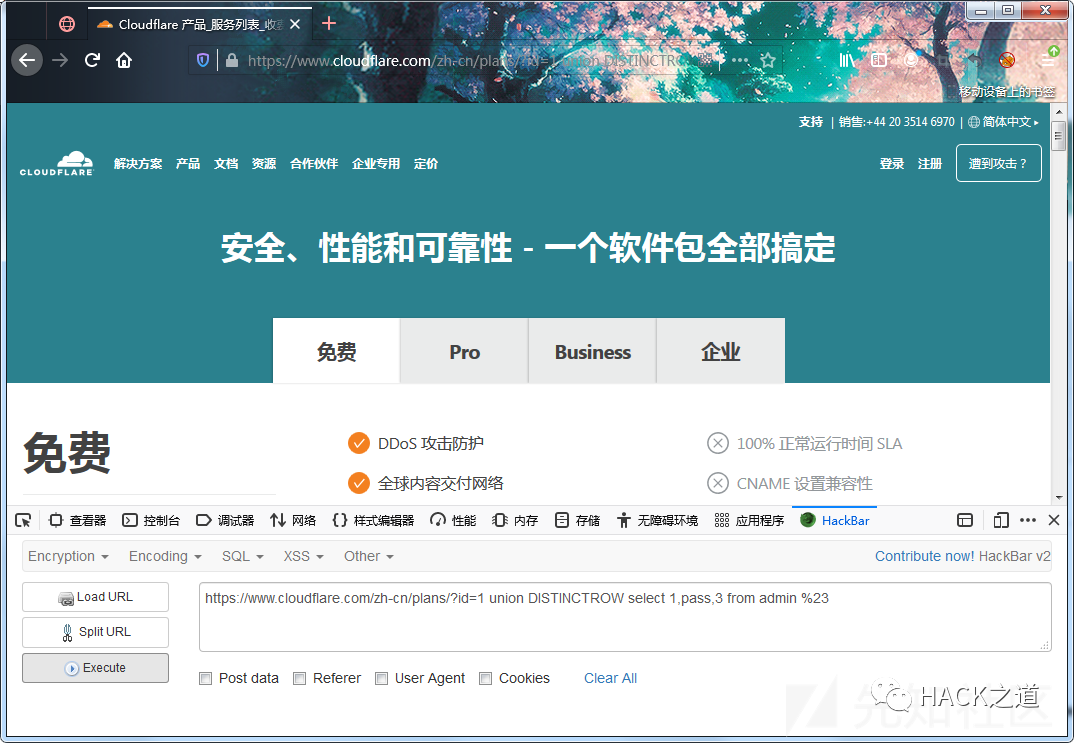Viewport: 1074px width, 743px height.
Task: Open devtools more options menu
Action: point(1028,520)
